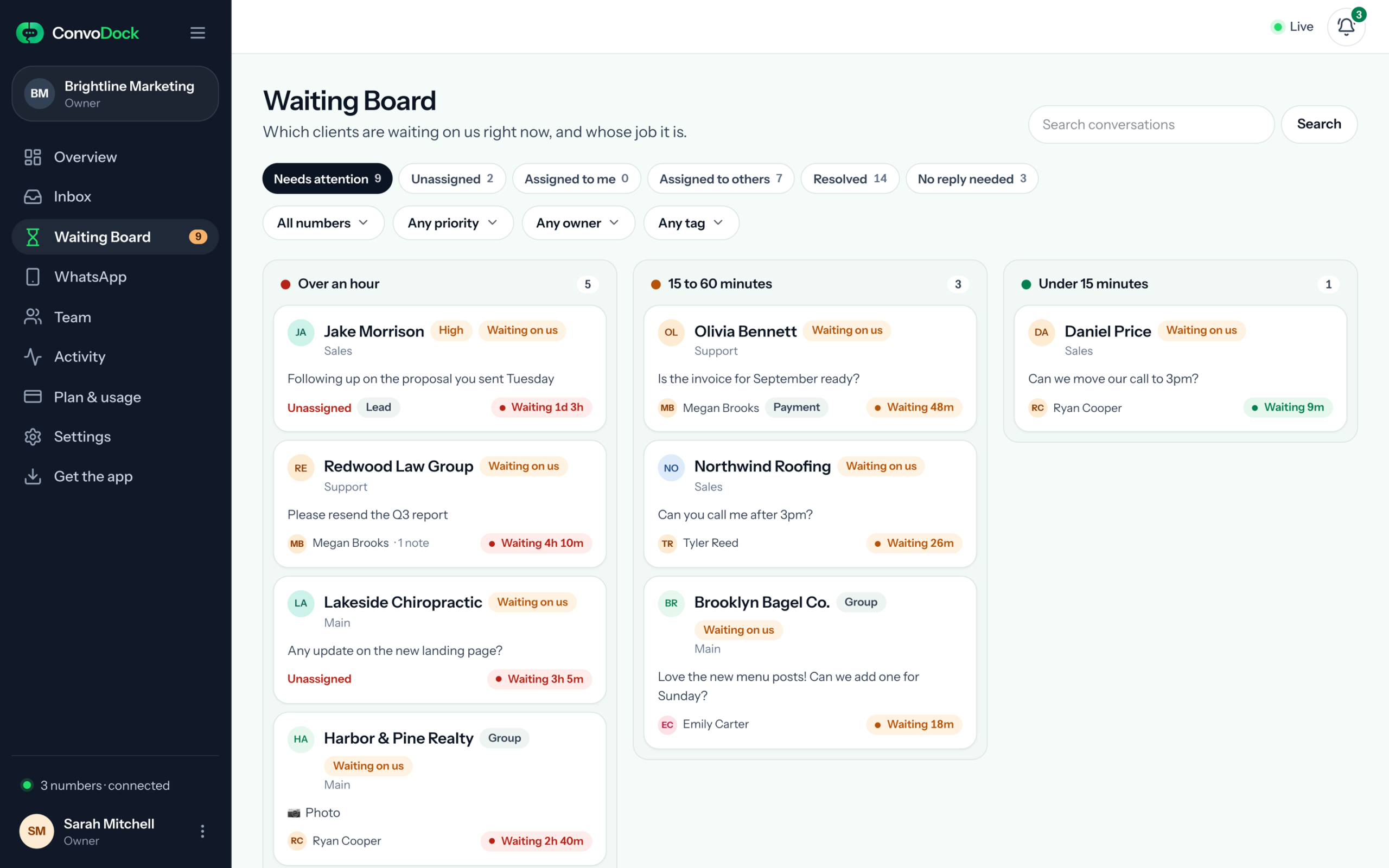Click the photo camera icon in Harbor card

(294, 813)
